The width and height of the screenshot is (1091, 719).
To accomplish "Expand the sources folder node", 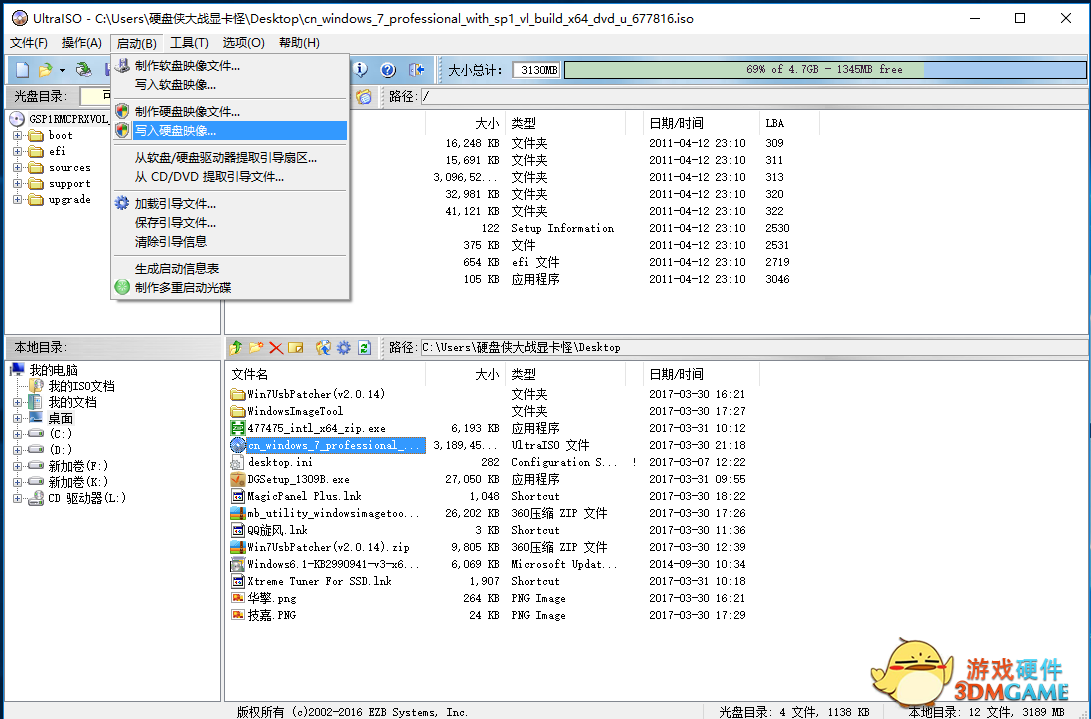I will 17,167.
